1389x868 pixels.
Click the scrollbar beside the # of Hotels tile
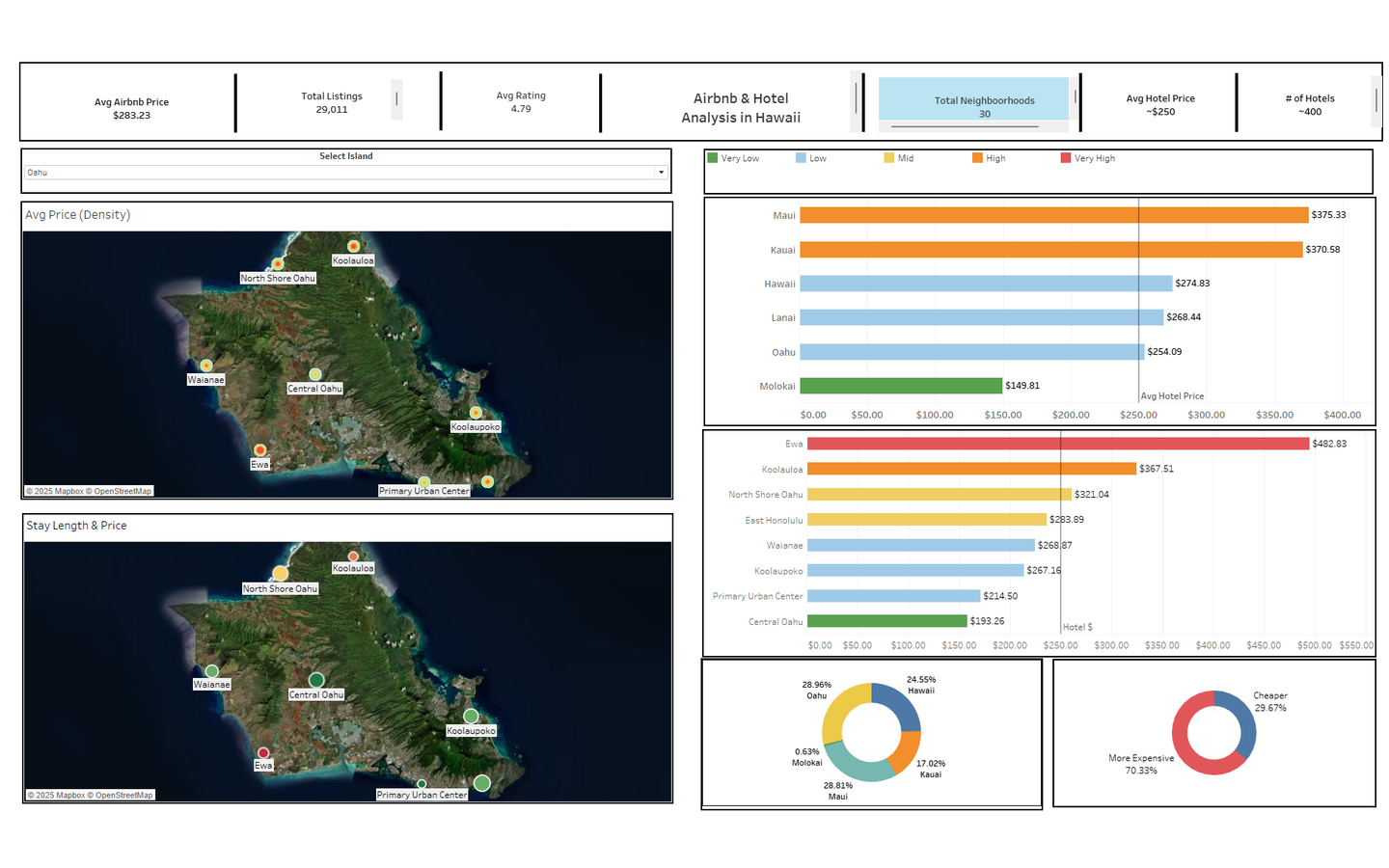[1375, 100]
